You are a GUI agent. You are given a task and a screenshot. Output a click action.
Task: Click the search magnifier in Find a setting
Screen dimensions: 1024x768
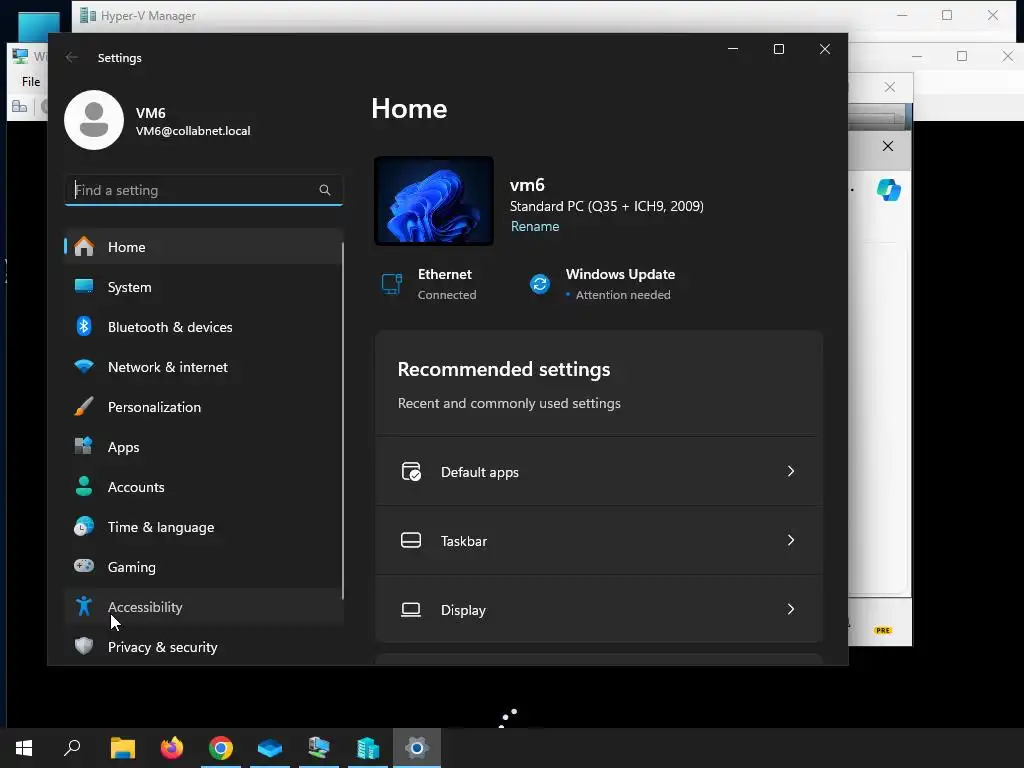click(x=325, y=190)
